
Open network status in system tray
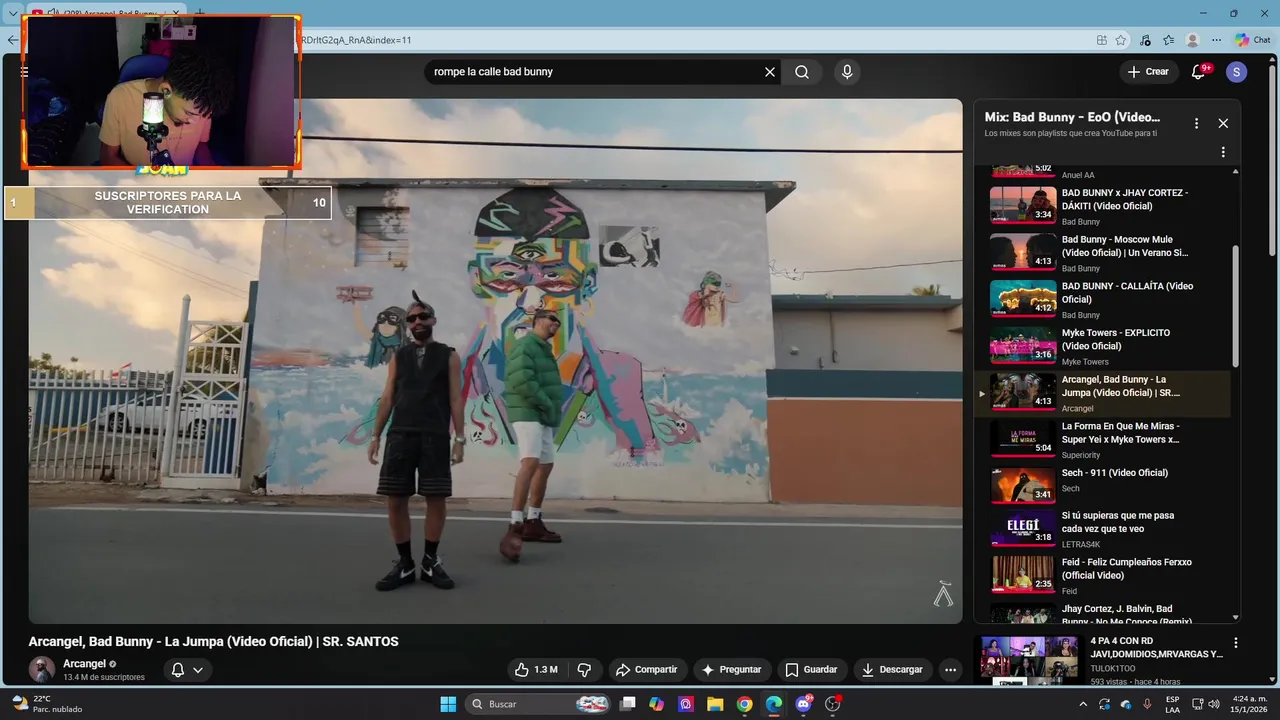(x=1197, y=704)
